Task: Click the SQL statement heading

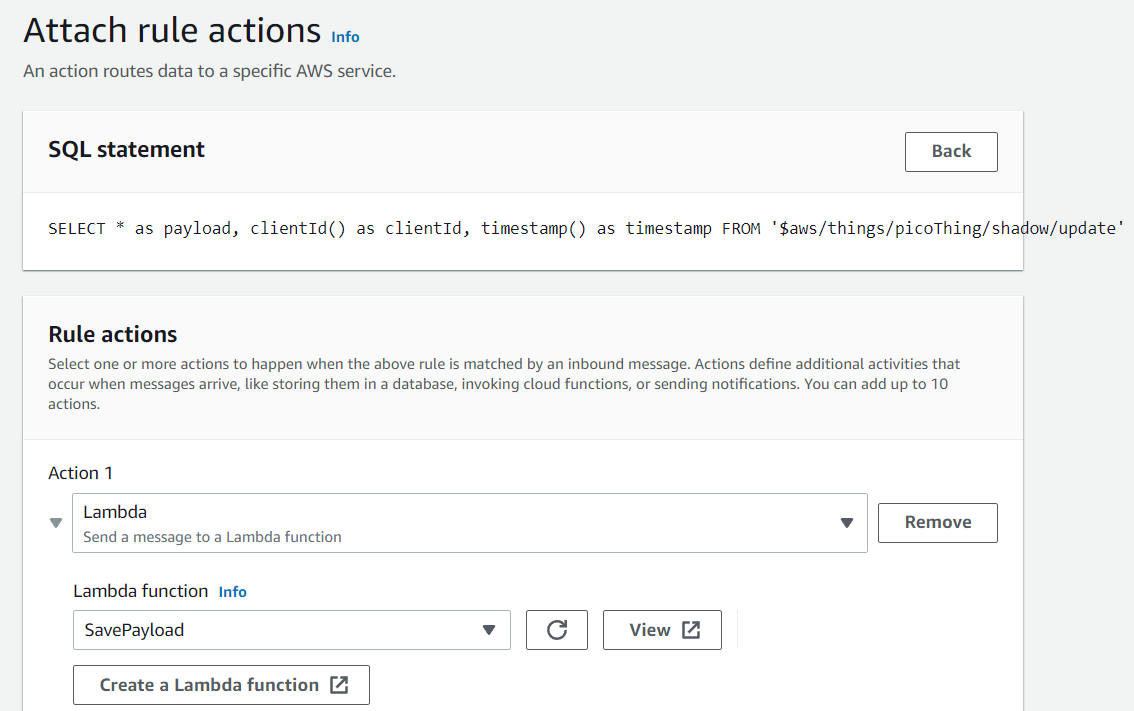Action: (x=126, y=150)
